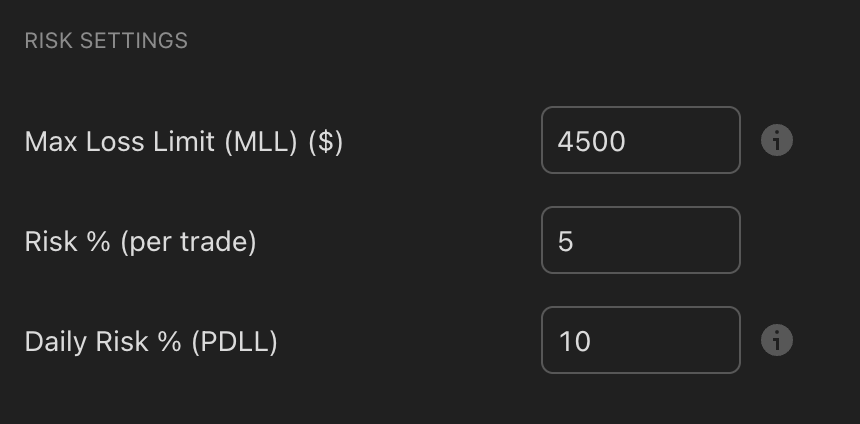Click the "Risk % (per trade)" label
The width and height of the screenshot is (860, 424).
(x=141, y=242)
